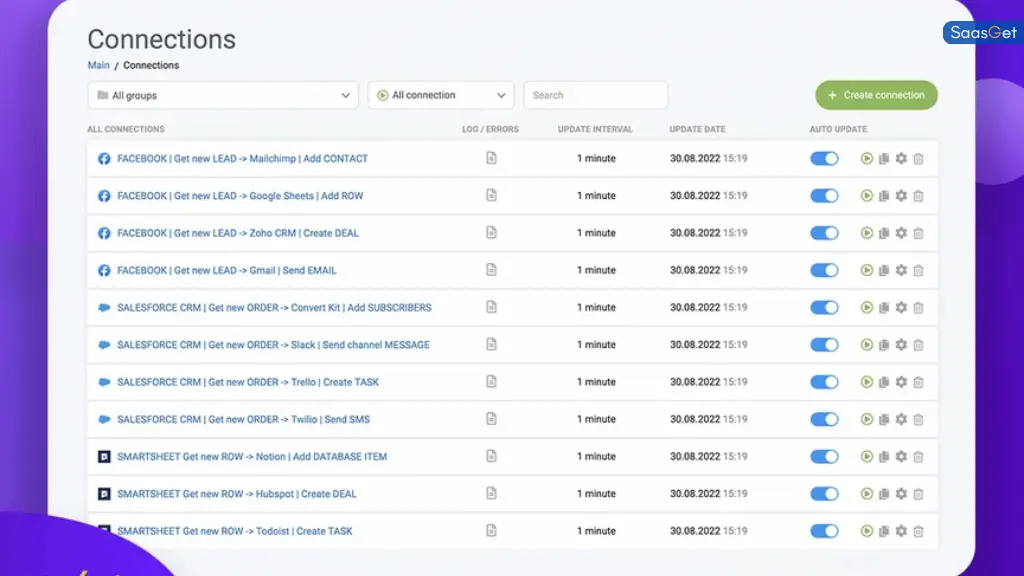The height and width of the screenshot is (576, 1024).
Task: Click inside the Search field
Action: coord(595,94)
